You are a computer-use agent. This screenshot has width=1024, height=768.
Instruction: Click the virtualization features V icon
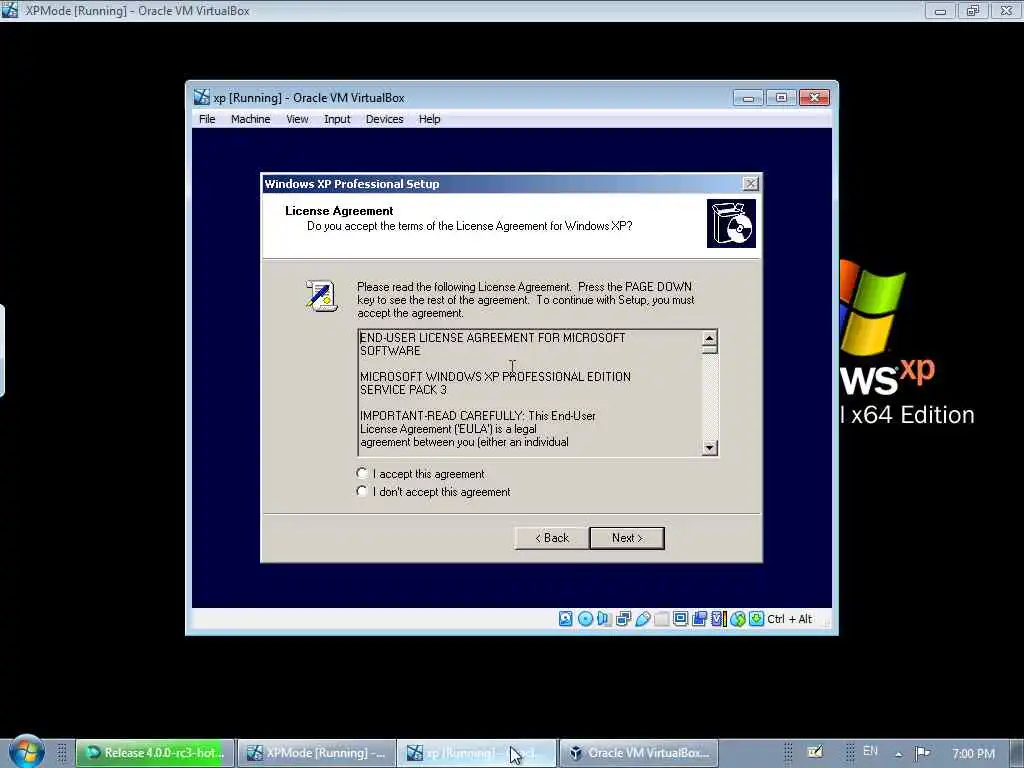coord(718,618)
